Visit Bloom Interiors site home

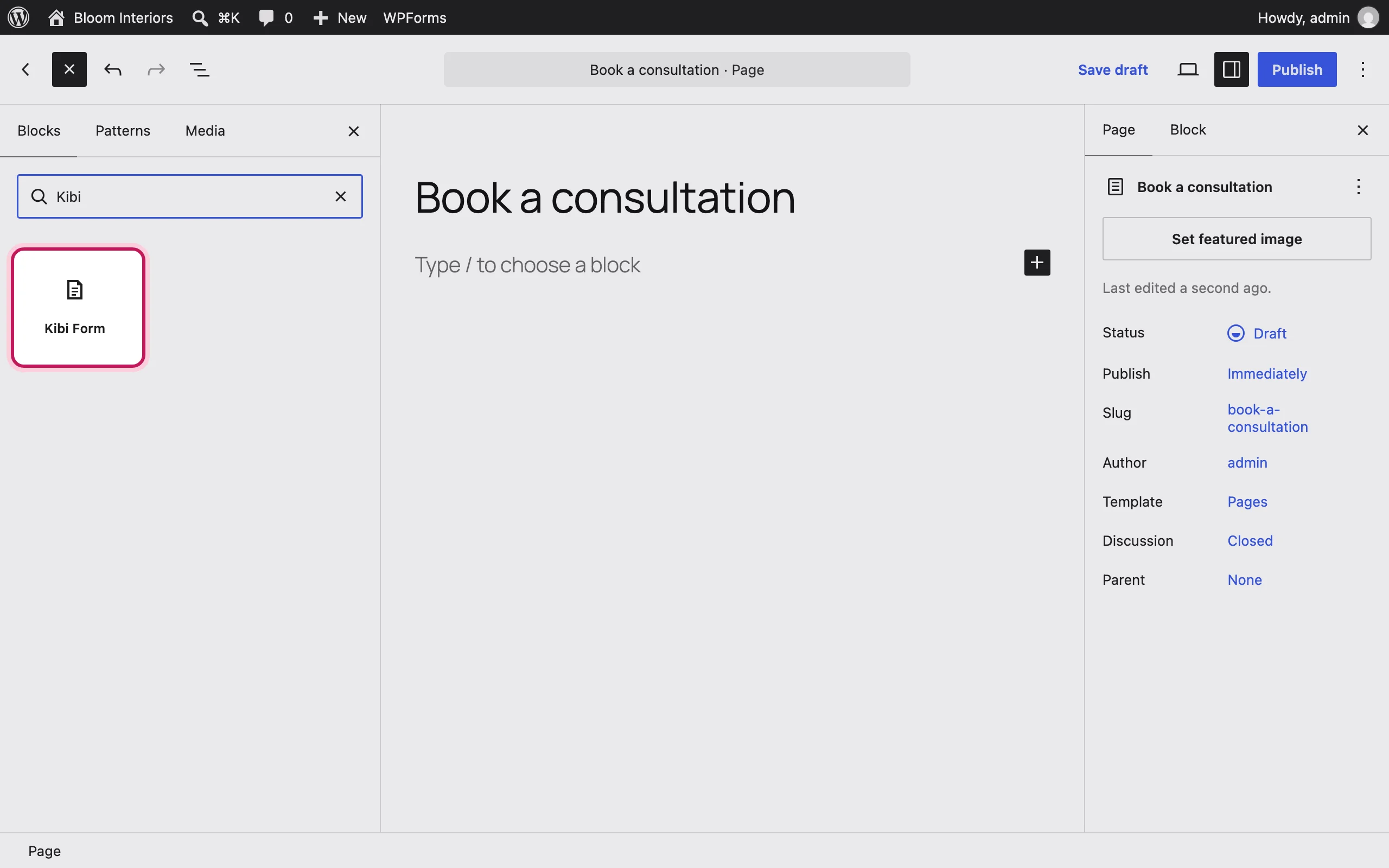click(111, 17)
